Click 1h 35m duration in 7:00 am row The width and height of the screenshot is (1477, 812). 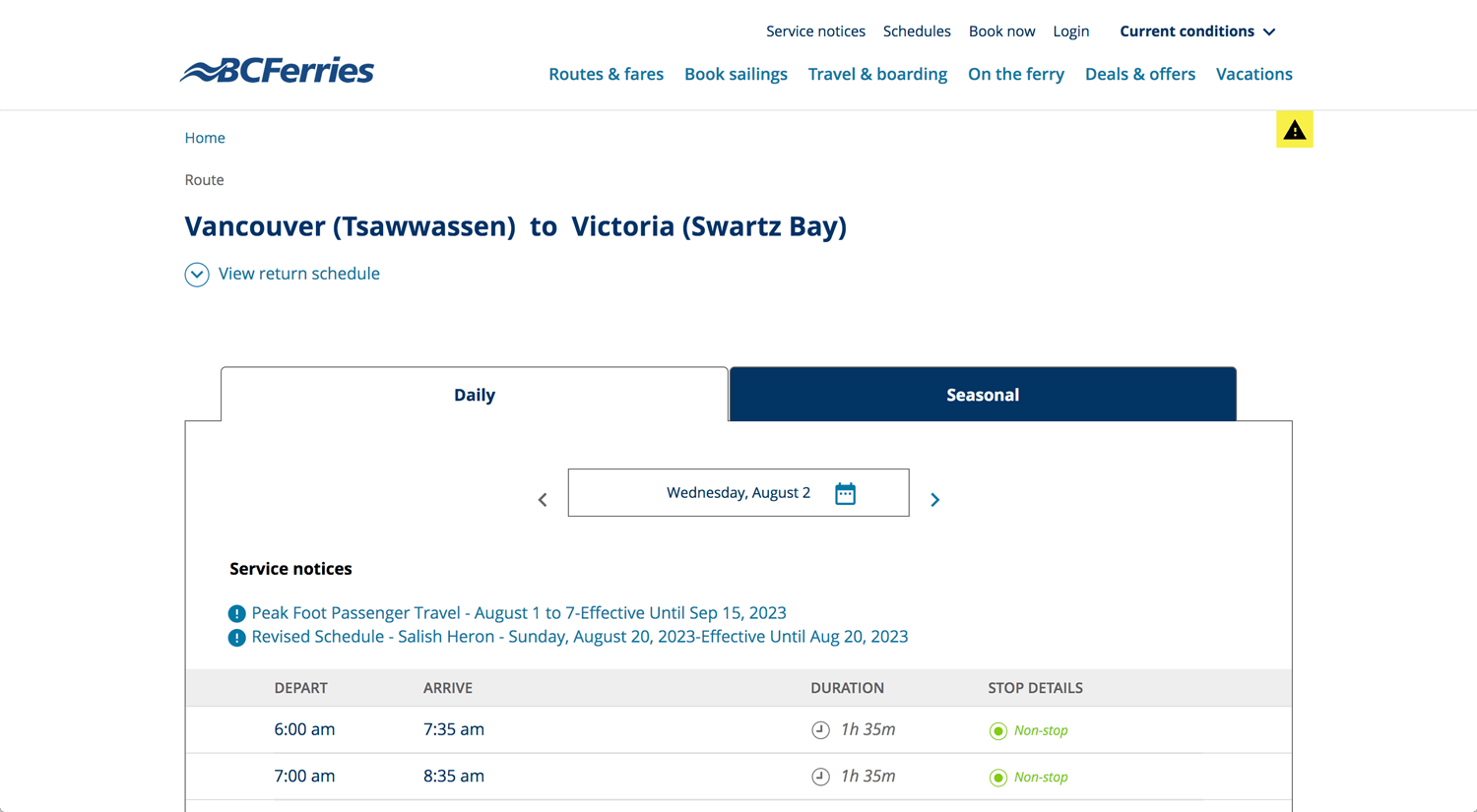coord(867,776)
